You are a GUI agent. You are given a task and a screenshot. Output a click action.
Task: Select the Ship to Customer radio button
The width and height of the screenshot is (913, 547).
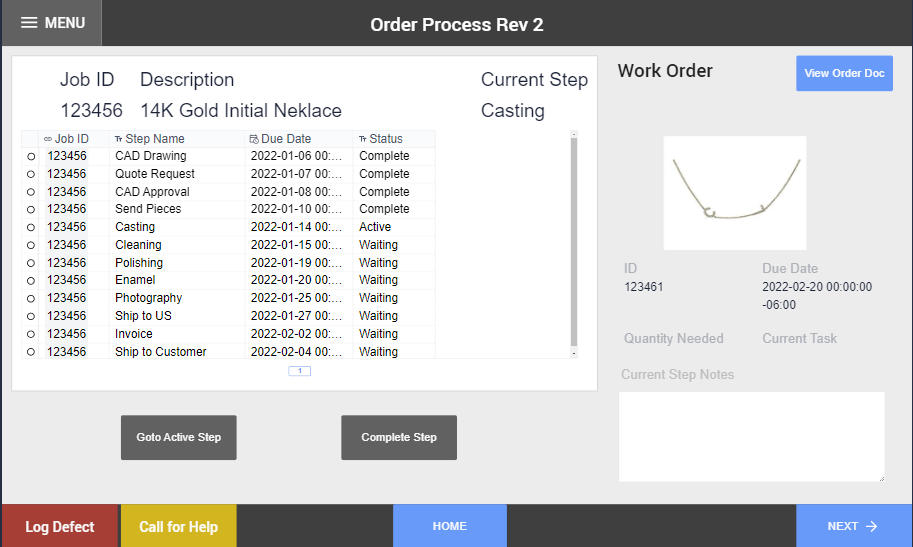coord(30,352)
